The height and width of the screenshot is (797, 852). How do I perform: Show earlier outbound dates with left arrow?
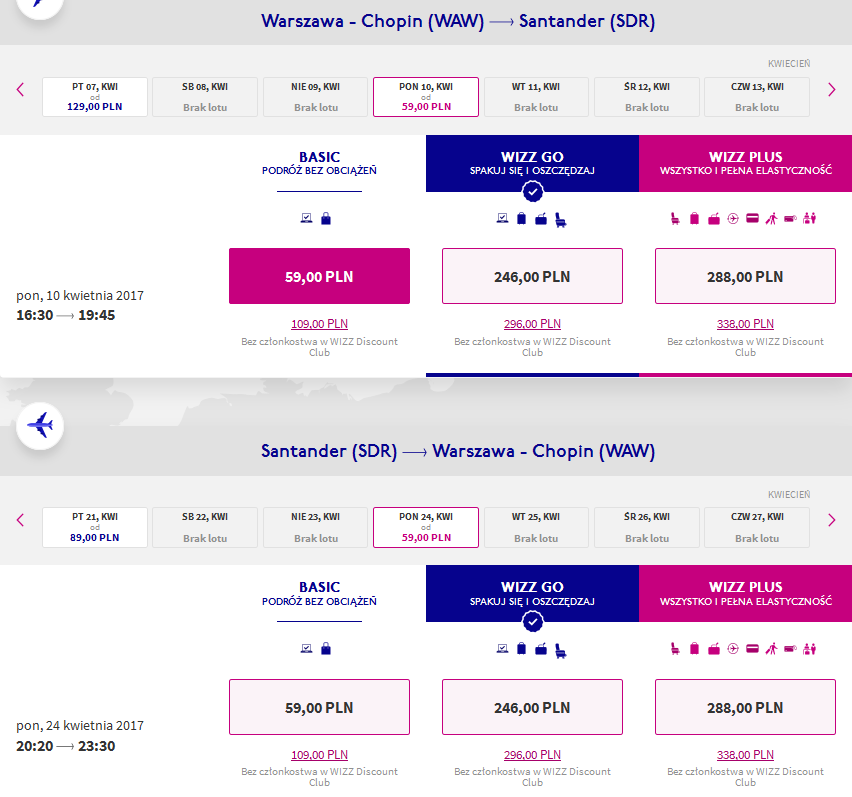click(x=21, y=90)
